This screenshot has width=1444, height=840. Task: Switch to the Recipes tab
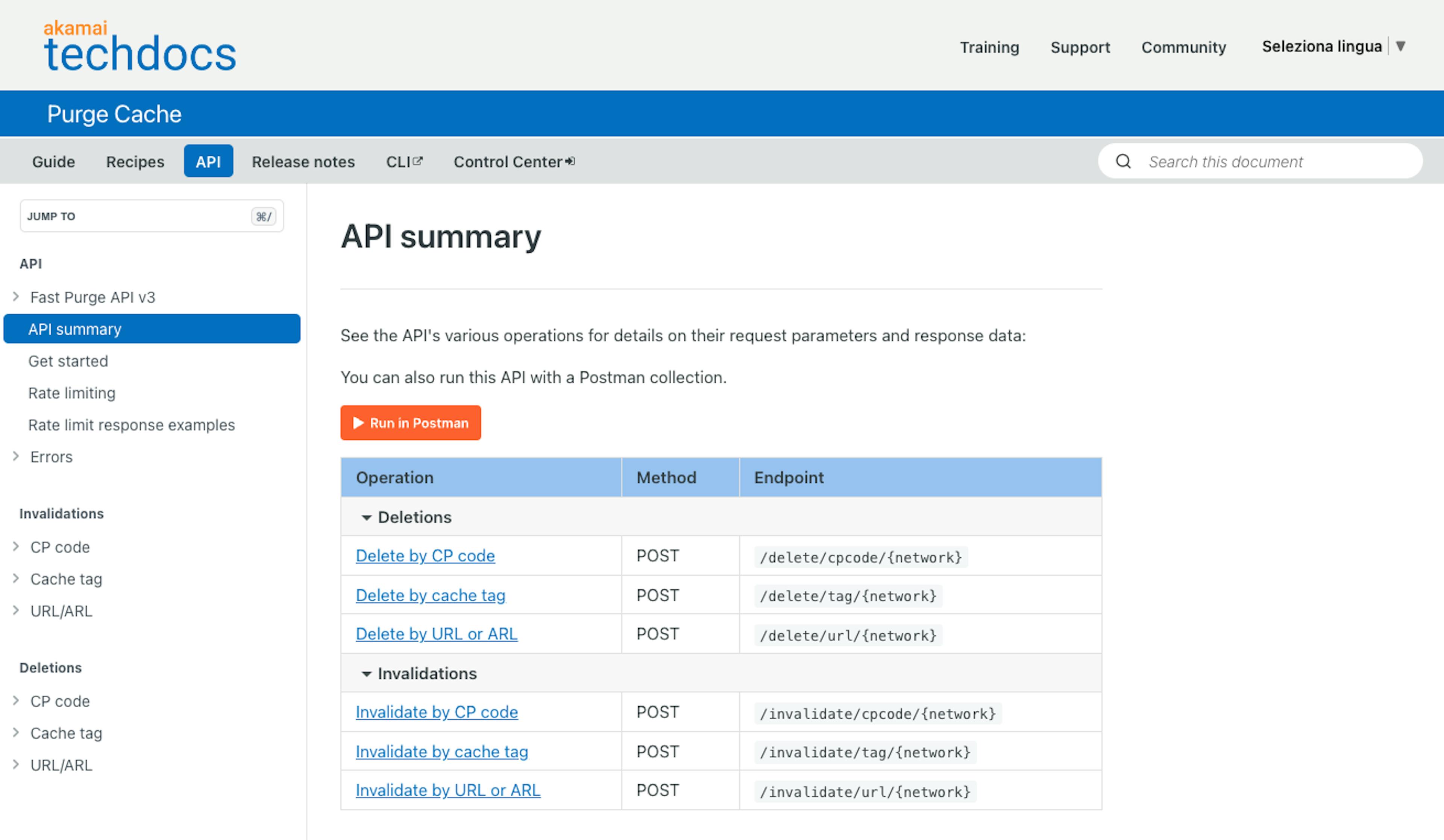click(135, 162)
